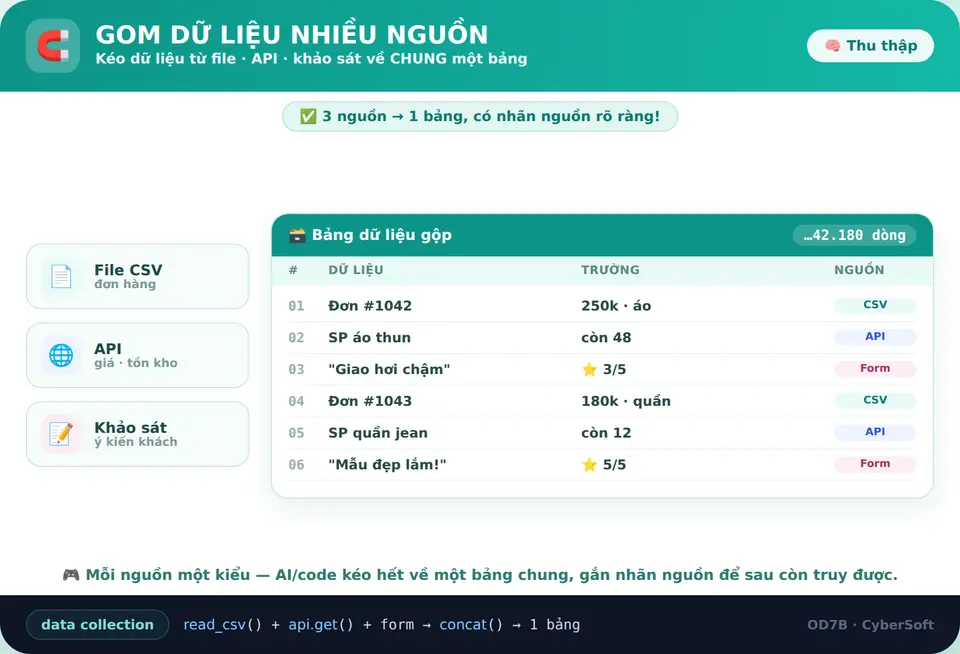Image resolution: width=960 pixels, height=654 pixels.
Task: Click the card box icon beside Bảng dữ liệu gộp
Action: [297, 235]
